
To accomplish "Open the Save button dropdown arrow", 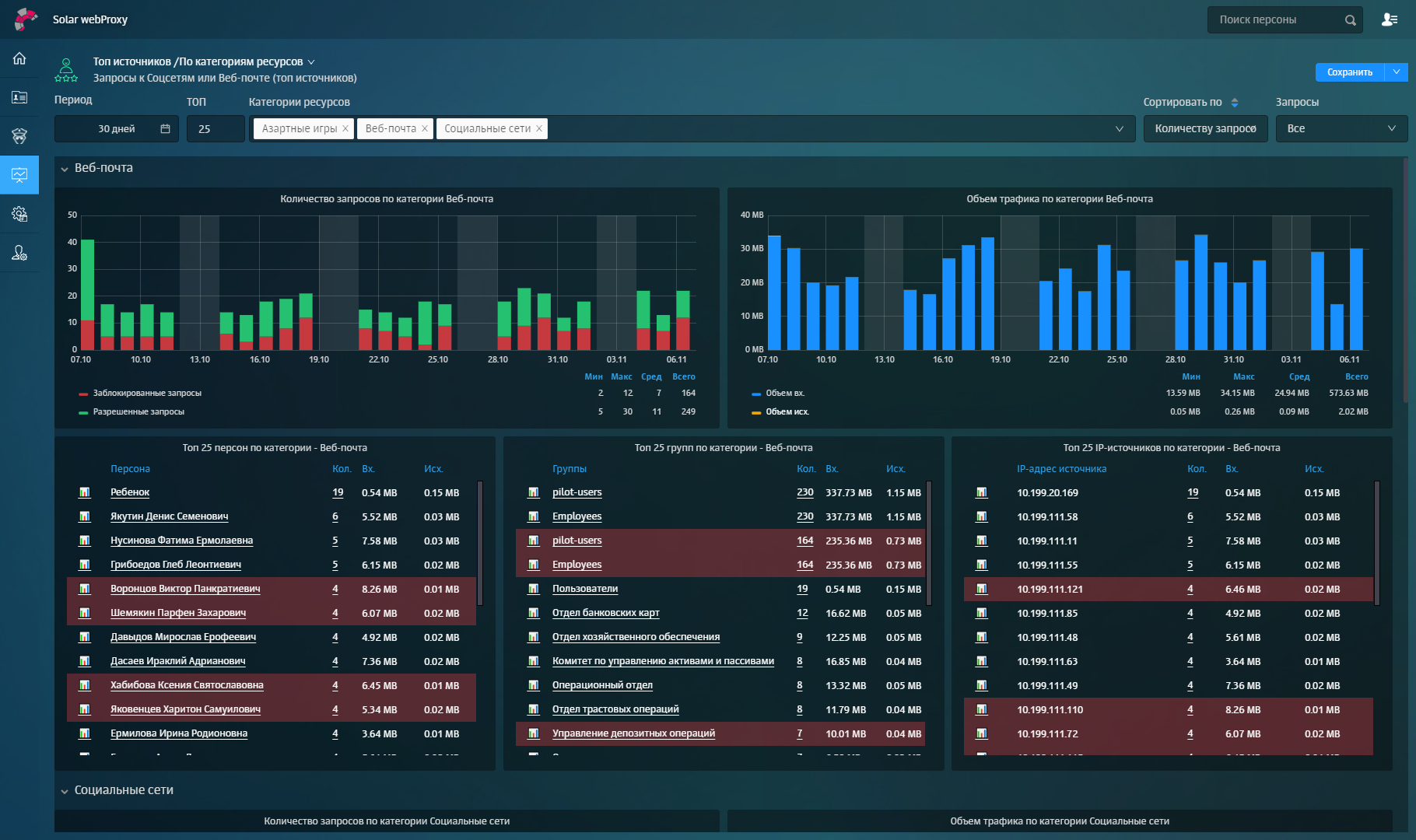I will (1397, 72).
